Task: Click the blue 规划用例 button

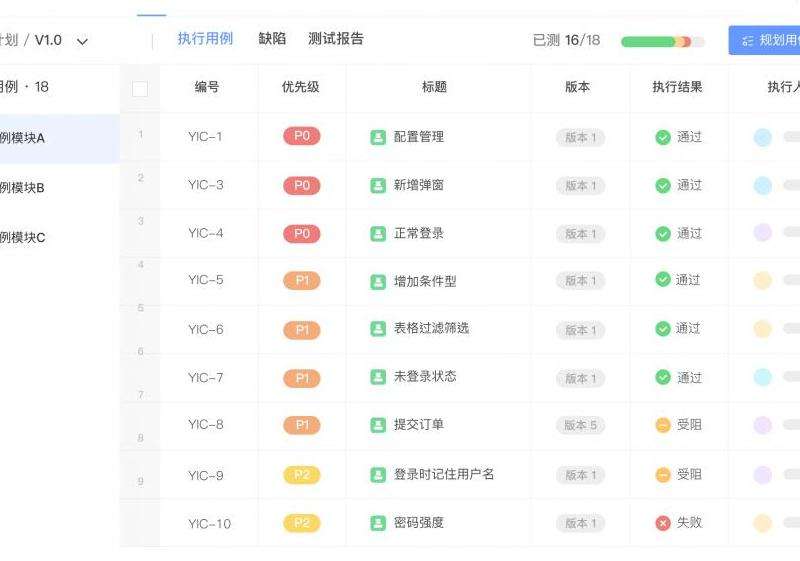Action: click(764, 40)
